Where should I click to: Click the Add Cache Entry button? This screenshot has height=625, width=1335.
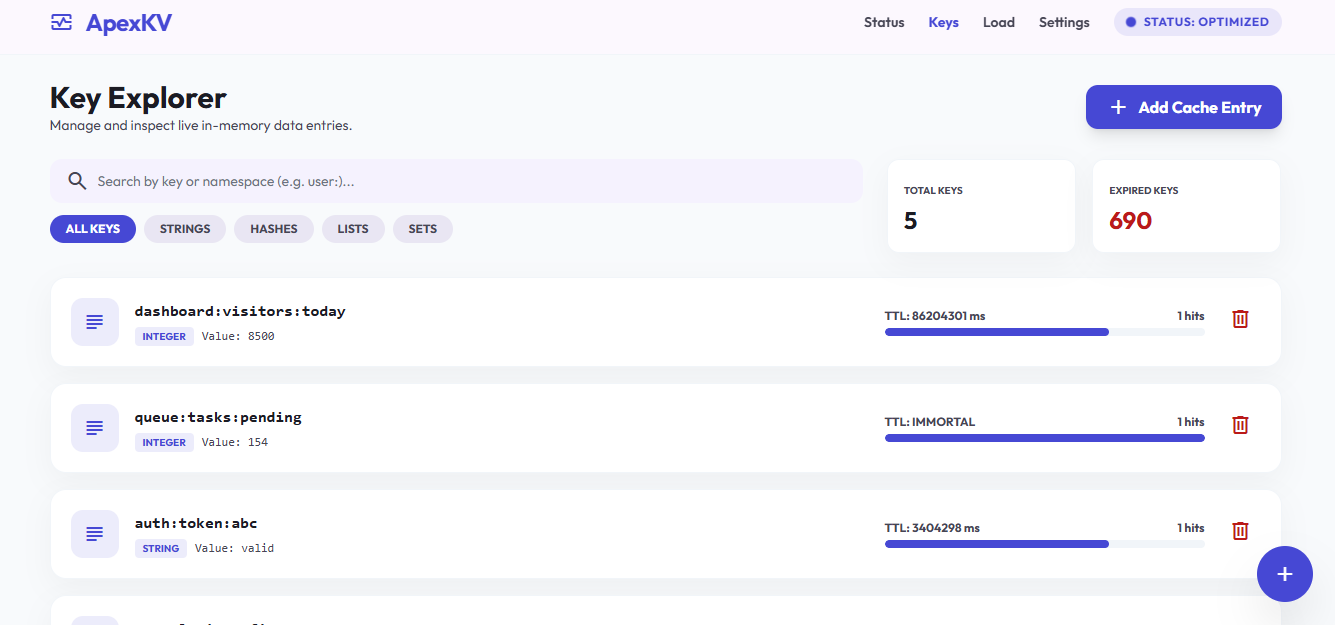pos(1184,107)
